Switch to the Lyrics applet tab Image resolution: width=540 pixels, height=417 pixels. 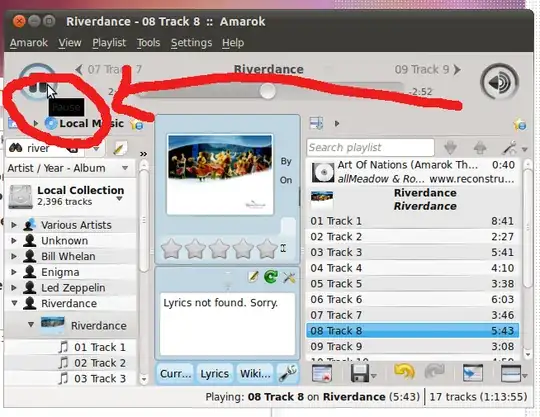click(x=215, y=374)
